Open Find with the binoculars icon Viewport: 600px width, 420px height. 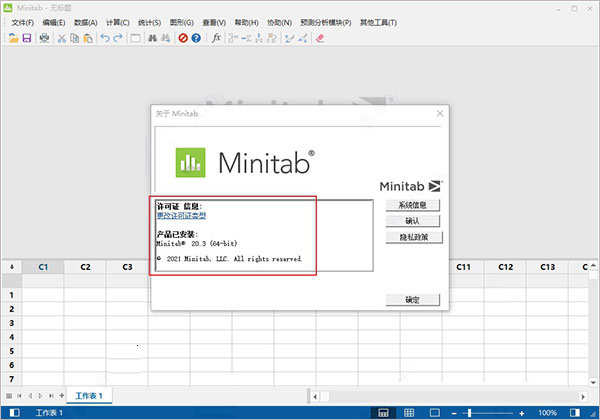[x=152, y=38]
